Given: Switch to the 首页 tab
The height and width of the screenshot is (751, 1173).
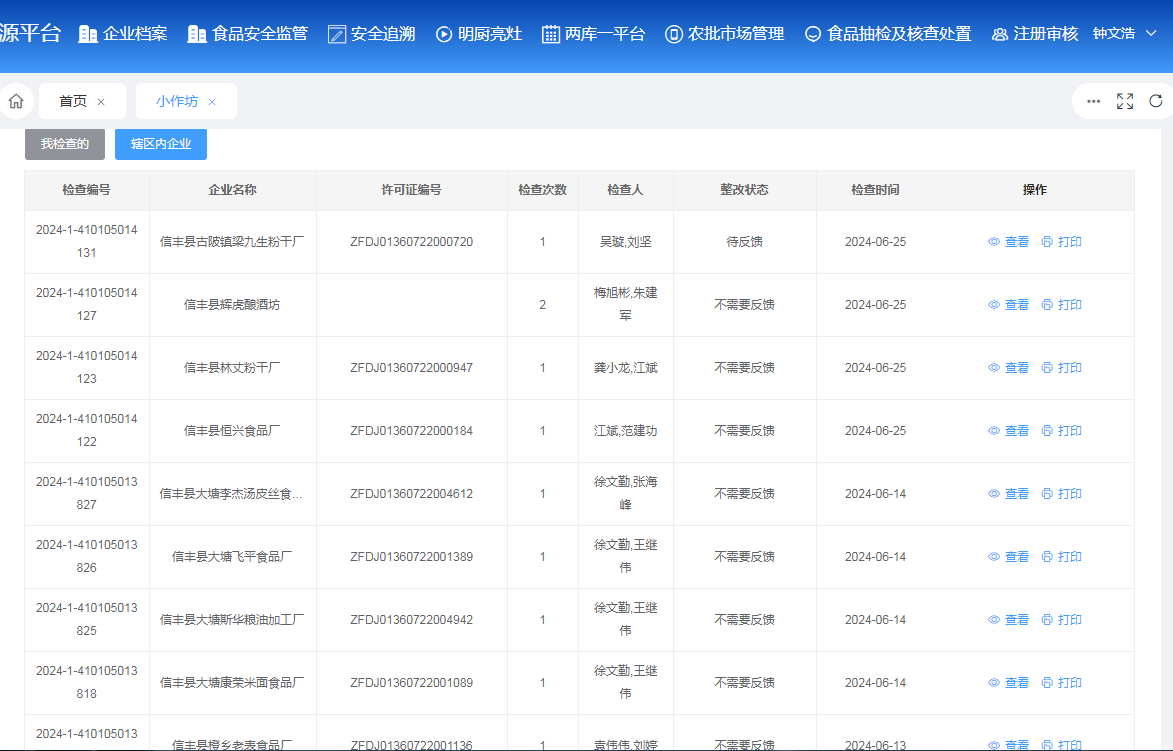Looking at the screenshot, I should [x=73, y=101].
